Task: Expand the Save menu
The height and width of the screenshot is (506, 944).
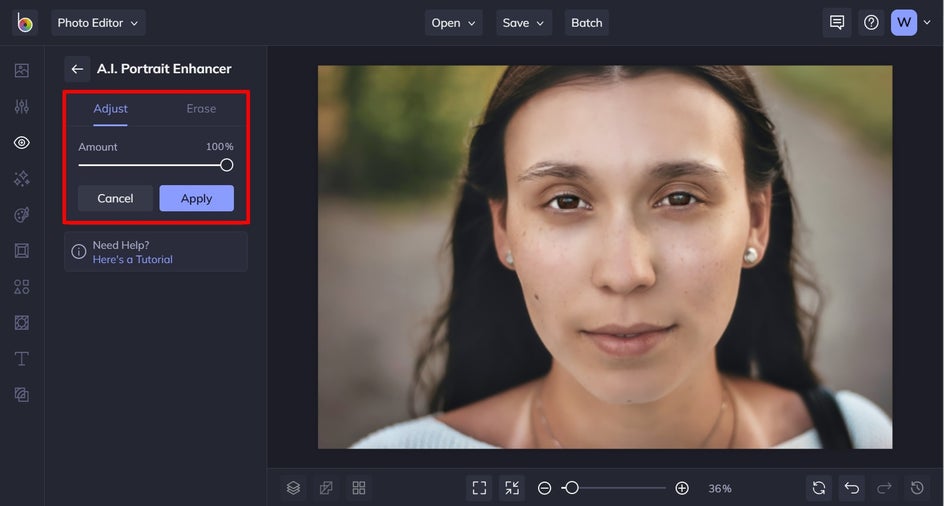Action: [x=524, y=23]
